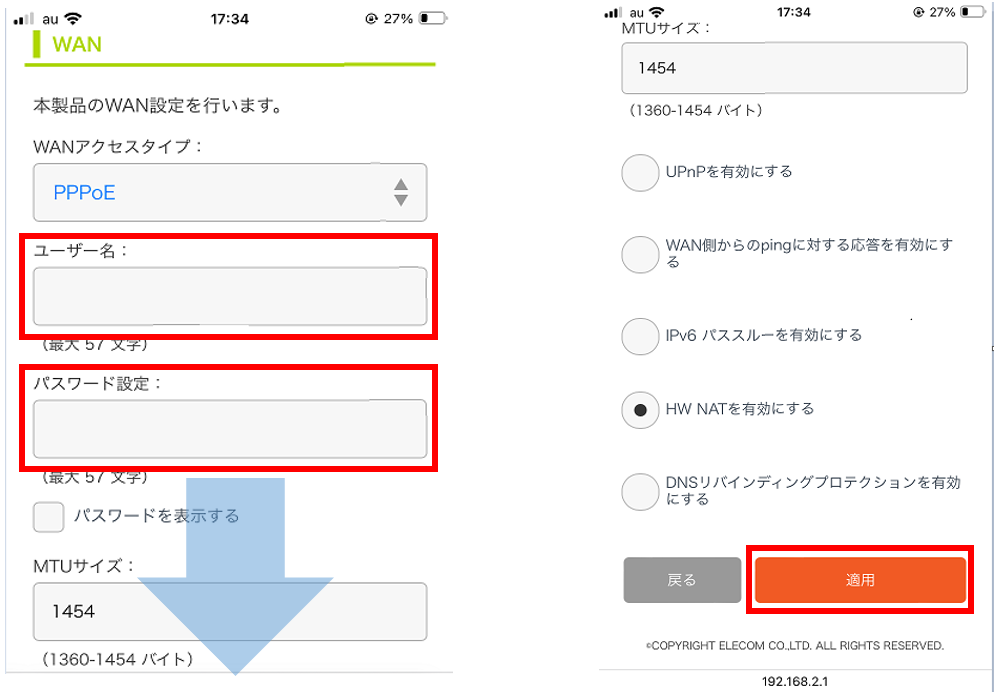Image resolution: width=995 pixels, height=698 pixels.
Task: Focus the ユーザー名 input field
Action: [x=230, y=296]
